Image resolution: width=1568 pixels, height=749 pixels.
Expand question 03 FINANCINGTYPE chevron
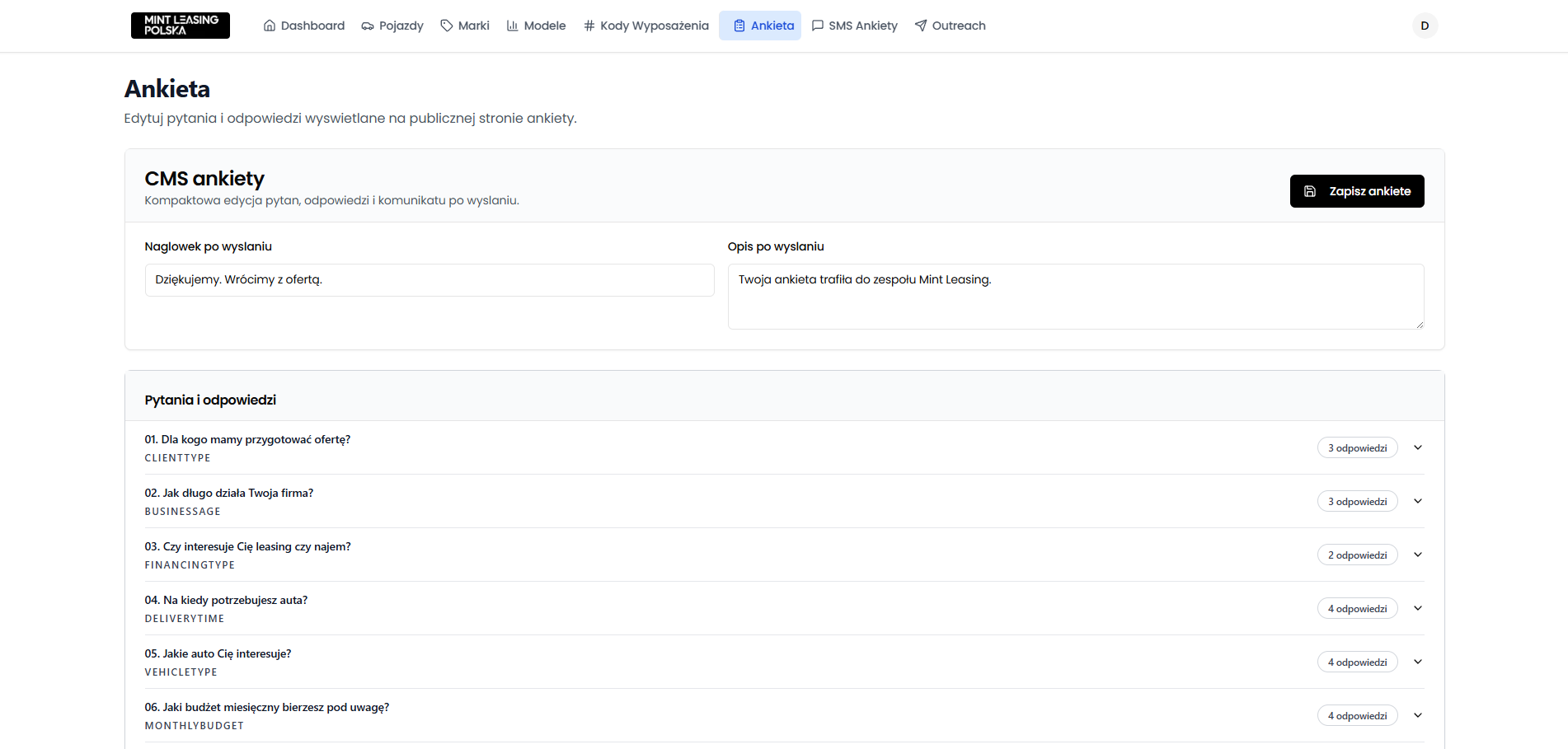tap(1418, 555)
